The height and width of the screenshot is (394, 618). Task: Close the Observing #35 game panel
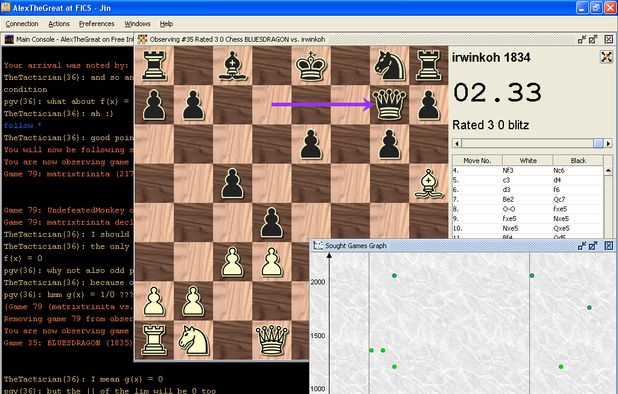609,39
